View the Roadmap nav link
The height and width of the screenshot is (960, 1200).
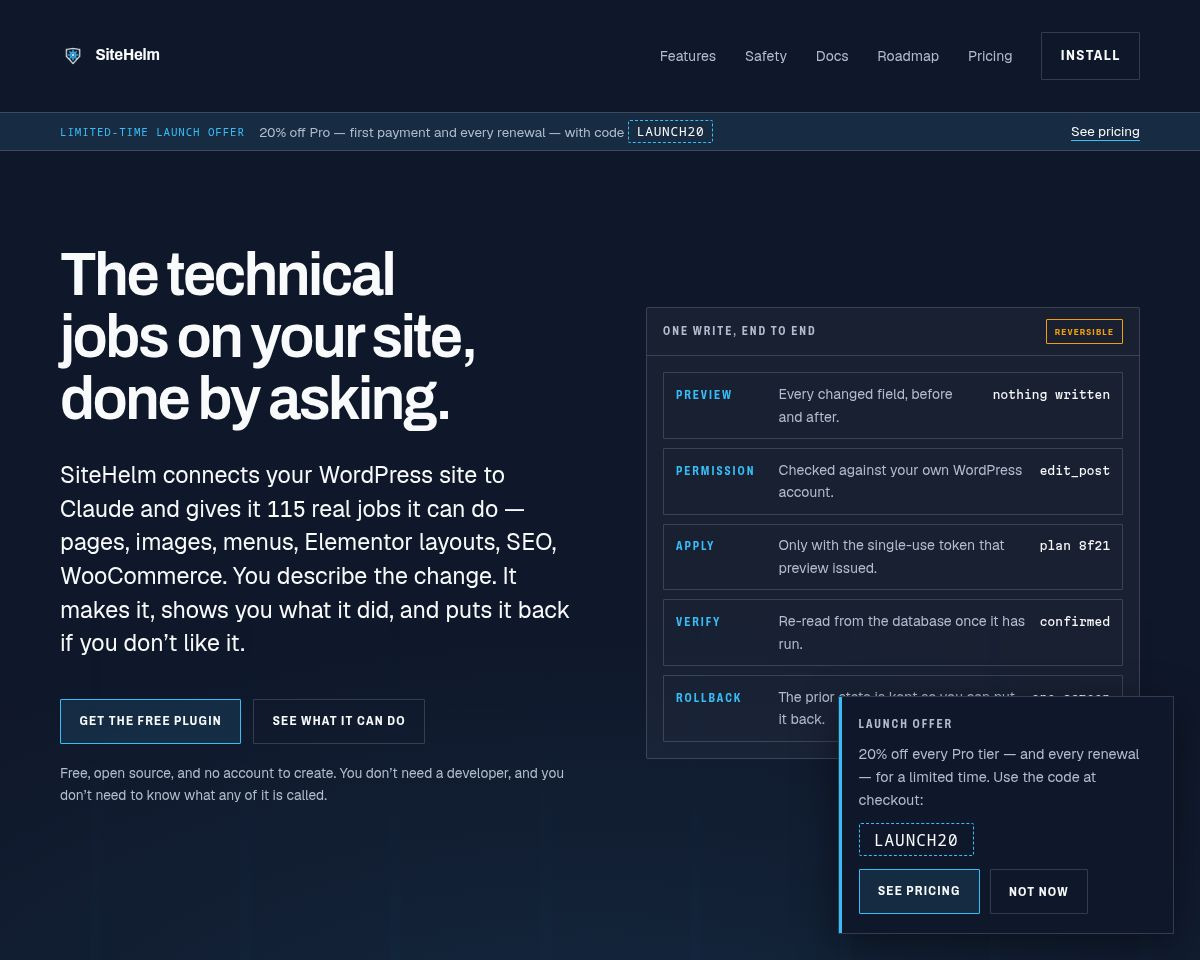pos(908,56)
